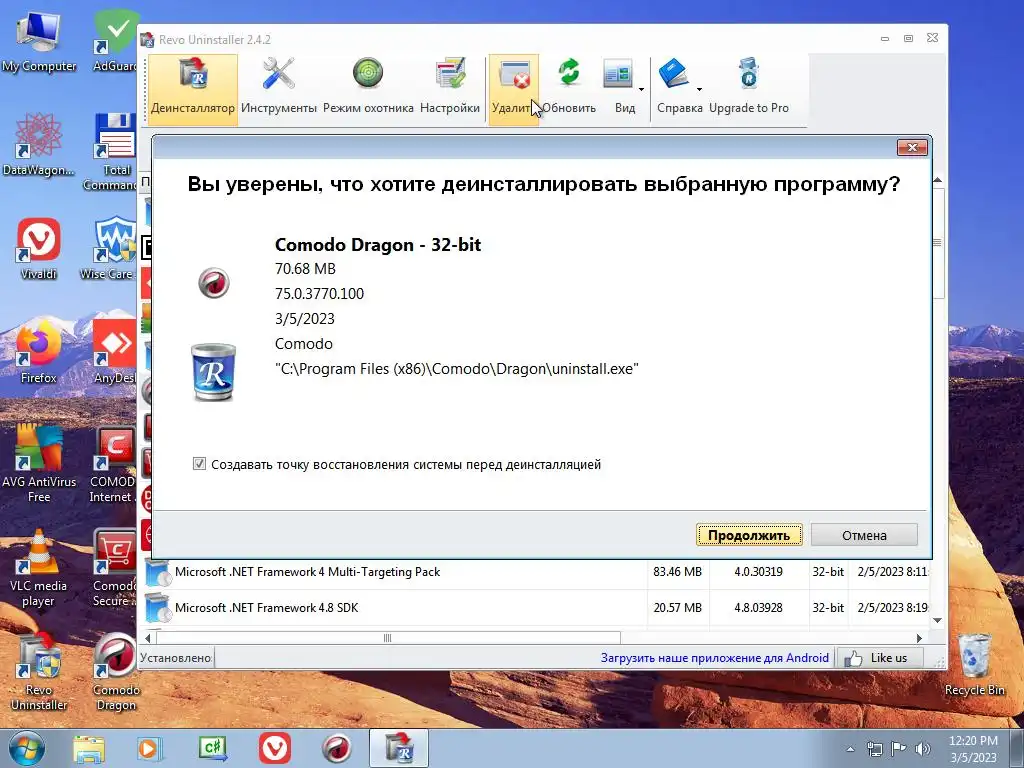
Task: Open media player from taskbar
Action: click(150, 749)
